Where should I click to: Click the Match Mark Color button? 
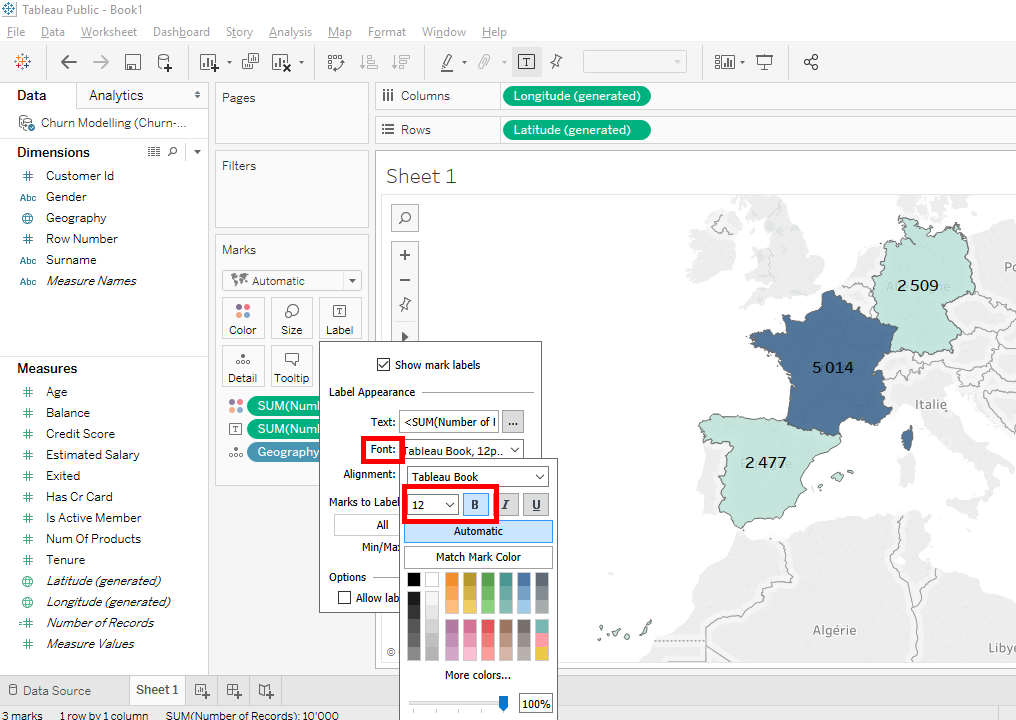(478, 557)
